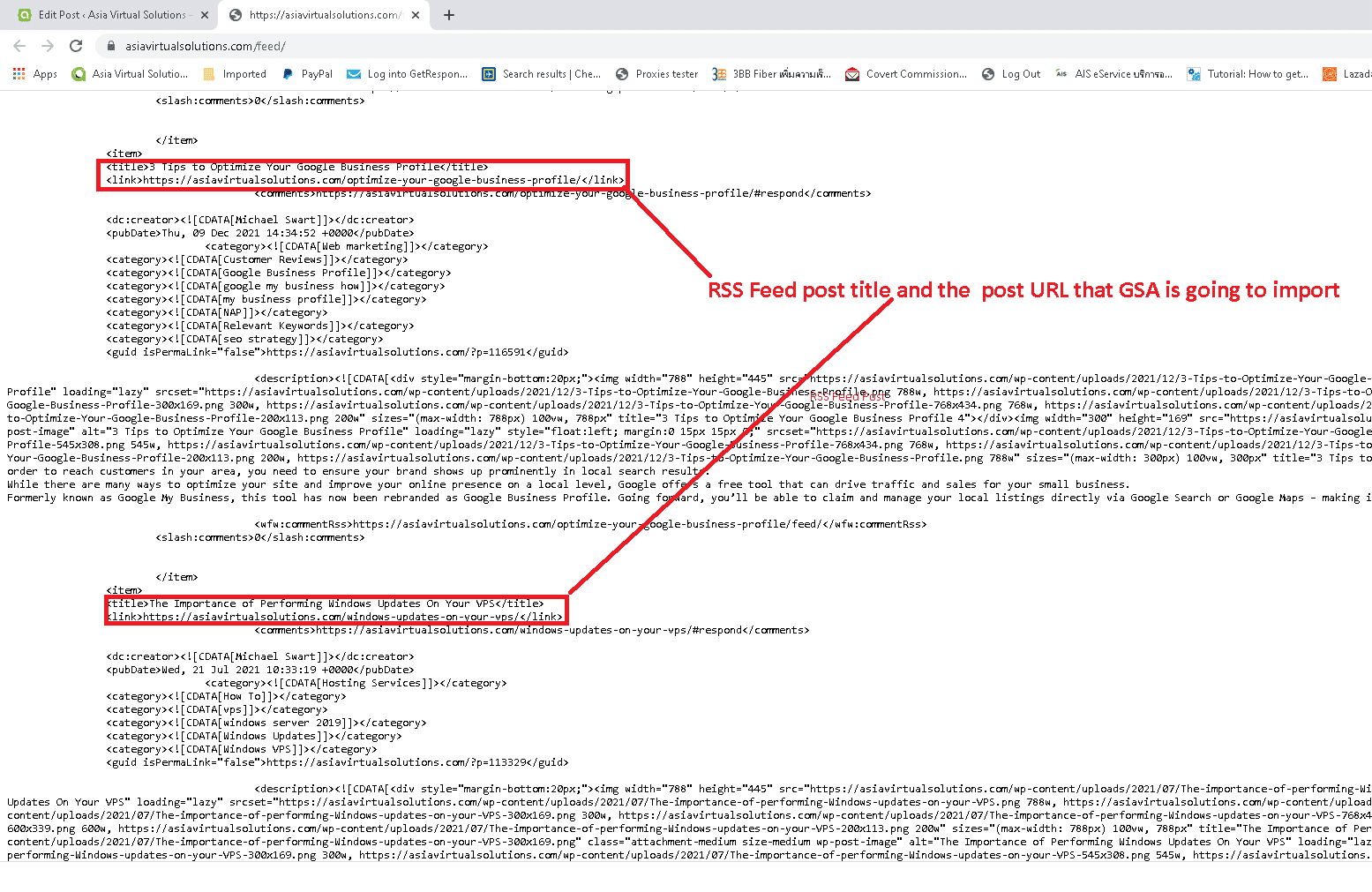
Task: Reload the current page
Action: coord(75,46)
